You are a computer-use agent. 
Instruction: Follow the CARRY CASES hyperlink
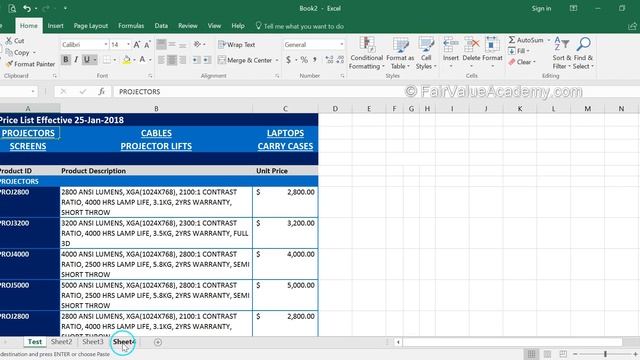(285, 146)
